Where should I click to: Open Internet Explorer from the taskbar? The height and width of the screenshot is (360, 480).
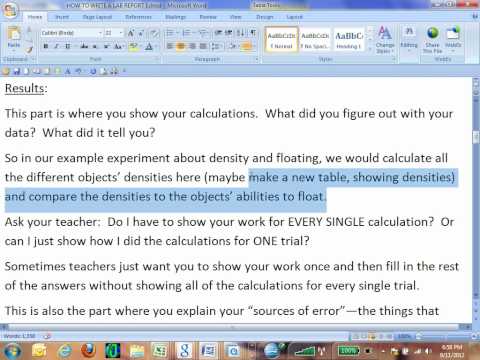(x=64, y=351)
